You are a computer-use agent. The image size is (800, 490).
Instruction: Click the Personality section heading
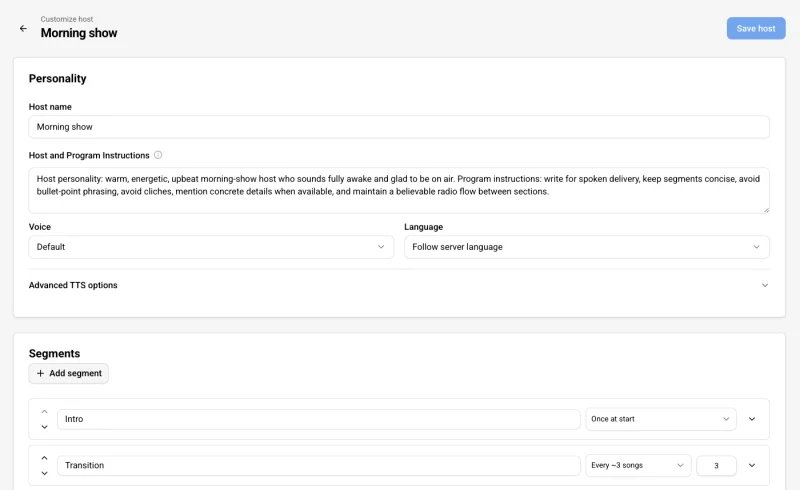click(x=58, y=79)
